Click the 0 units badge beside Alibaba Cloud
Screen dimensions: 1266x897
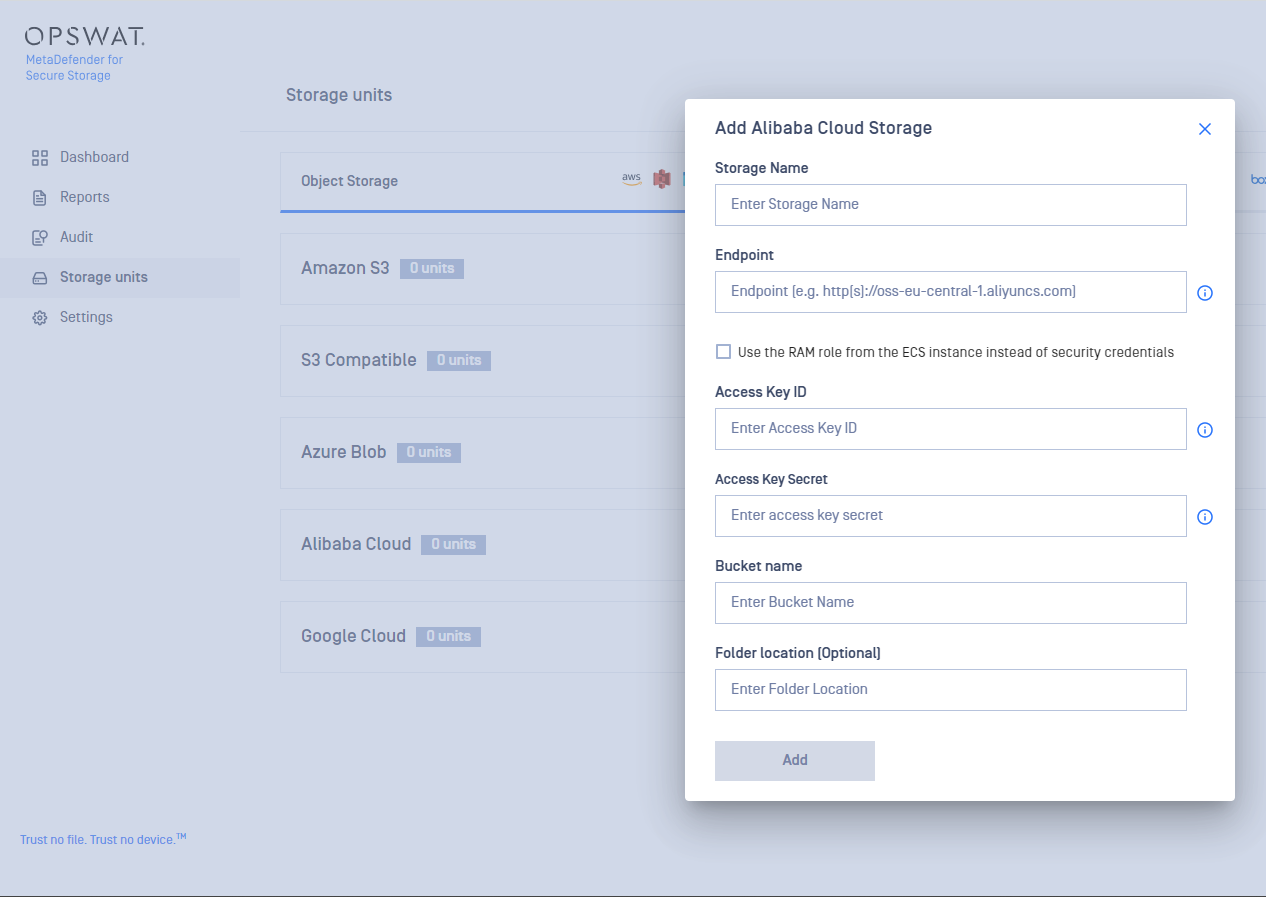[454, 544]
